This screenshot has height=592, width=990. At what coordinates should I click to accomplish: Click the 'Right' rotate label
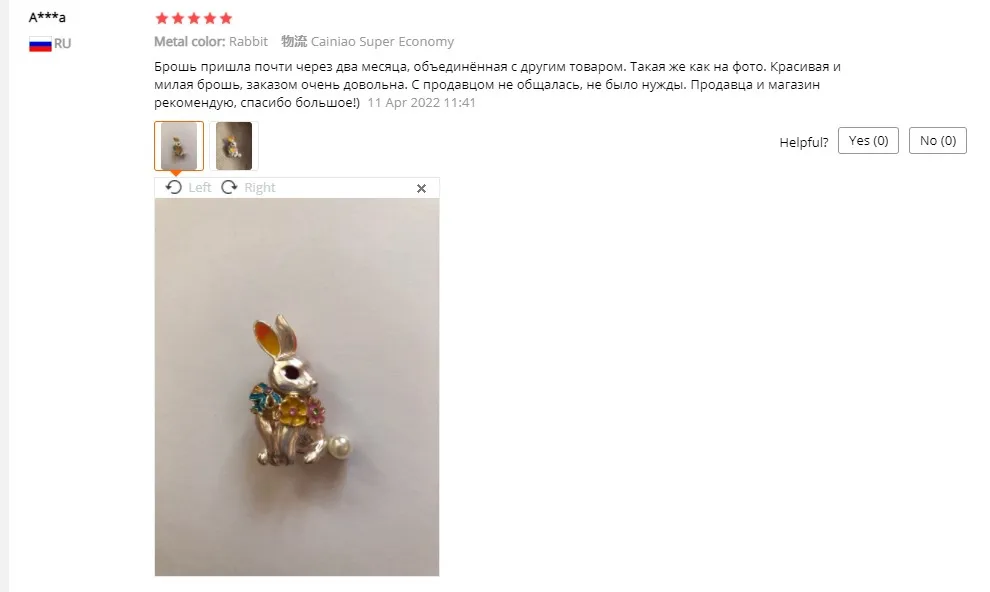click(259, 187)
